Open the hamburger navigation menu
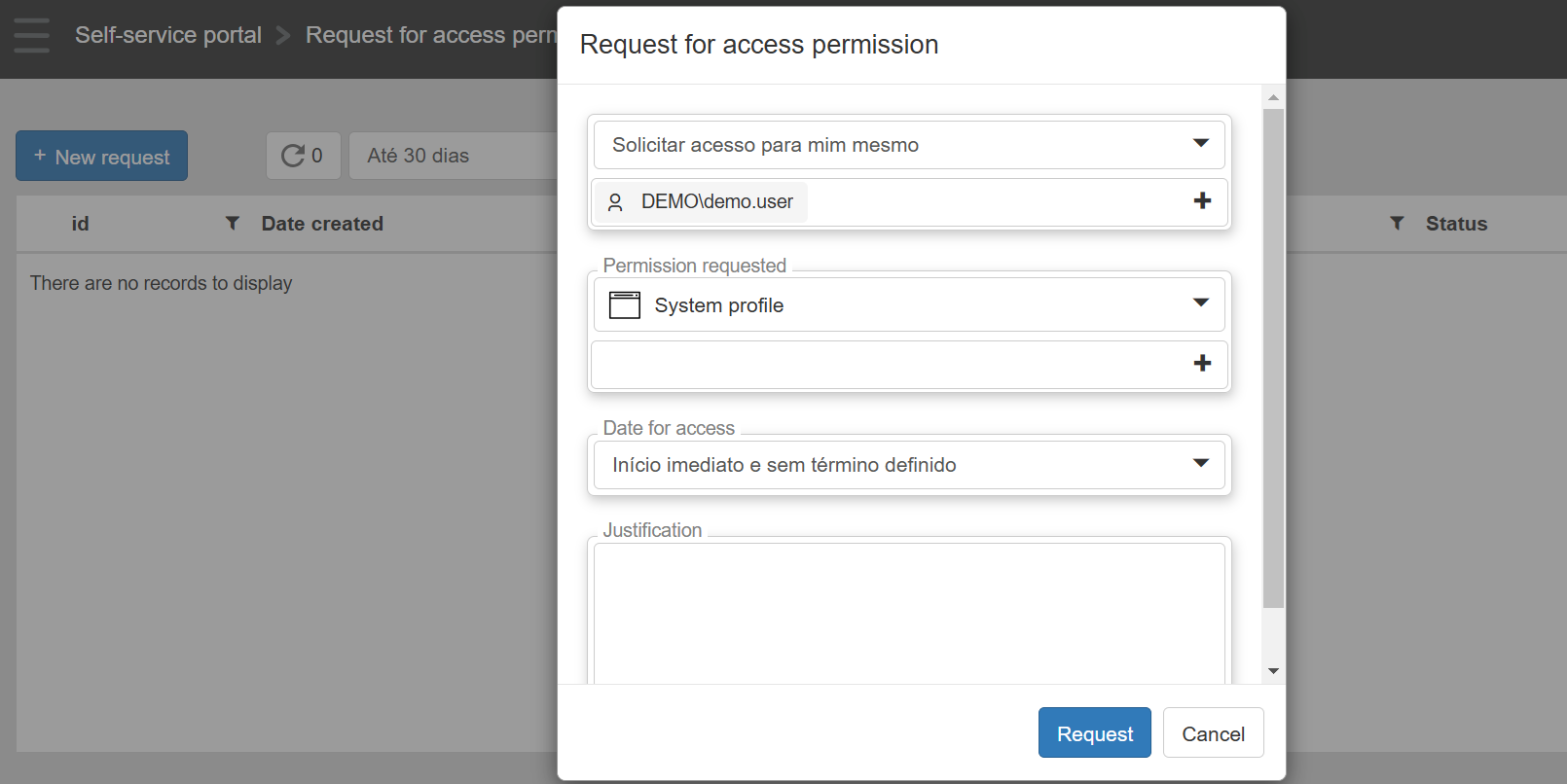The height and width of the screenshot is (784, 1567). click(30, 35)
